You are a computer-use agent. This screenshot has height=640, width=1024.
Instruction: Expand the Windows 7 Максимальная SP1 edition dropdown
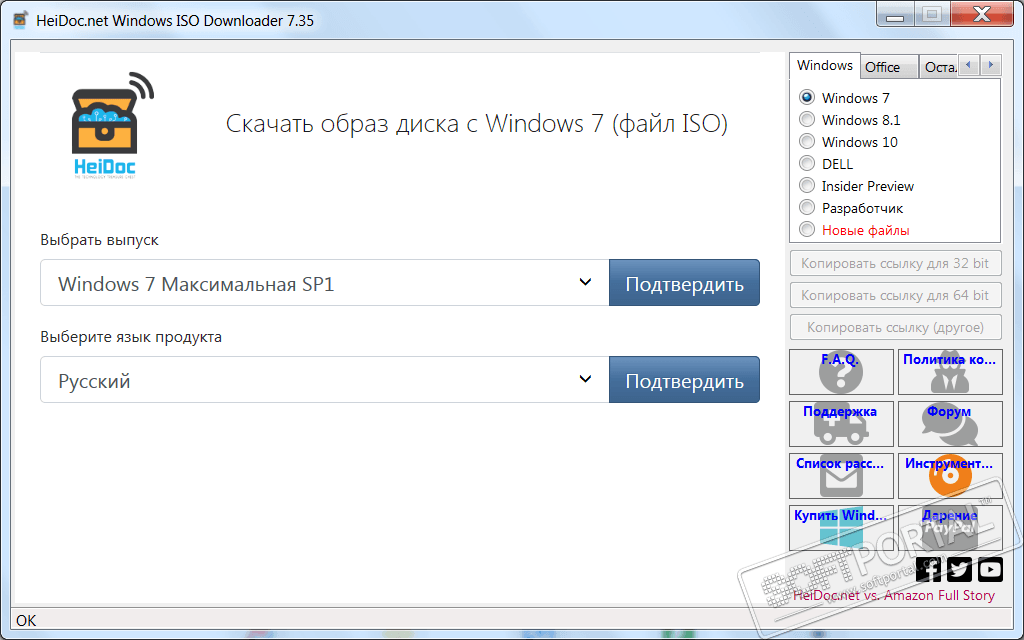click(x=325, y=283)
